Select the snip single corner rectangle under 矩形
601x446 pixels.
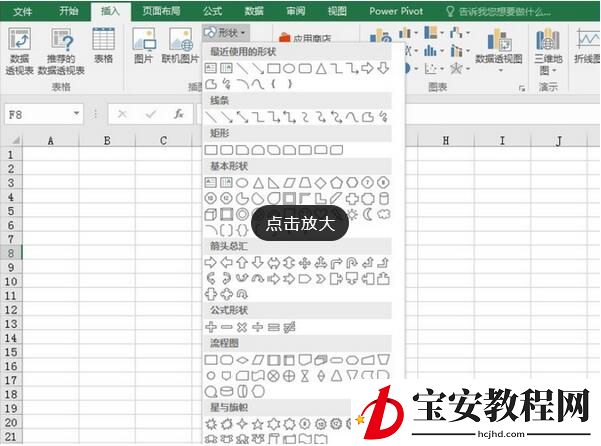pyautogui.click(x=242, y=150)
